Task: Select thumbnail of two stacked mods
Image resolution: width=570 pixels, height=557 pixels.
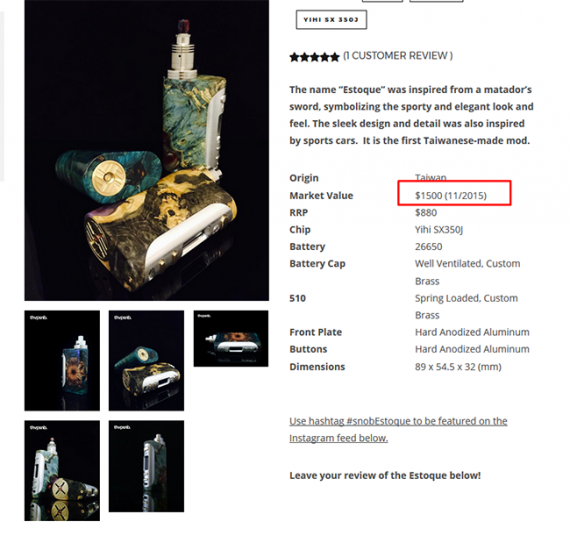Action: (x=146, y=360)
